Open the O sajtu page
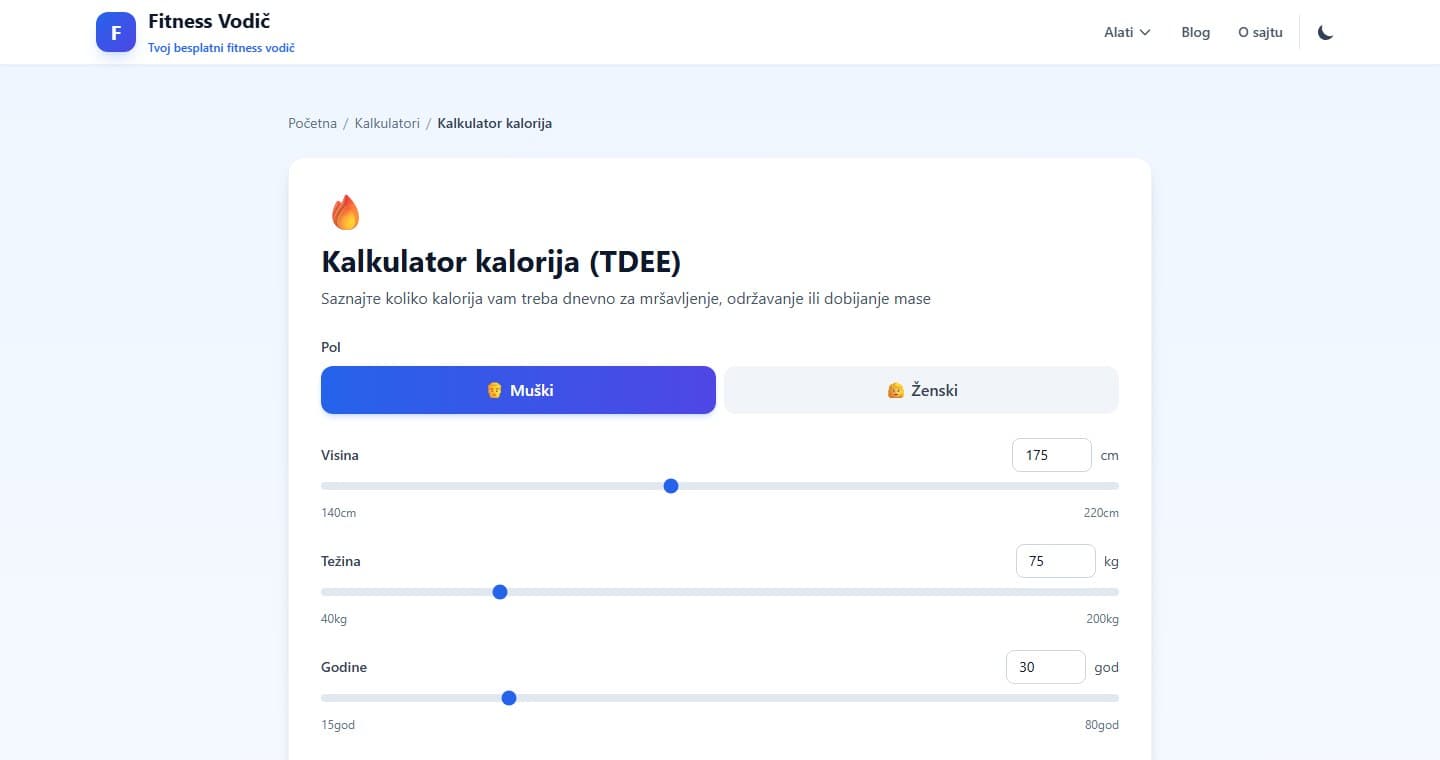The height and width of the screenshot is (760, 1440). [x=1260, y=32]
